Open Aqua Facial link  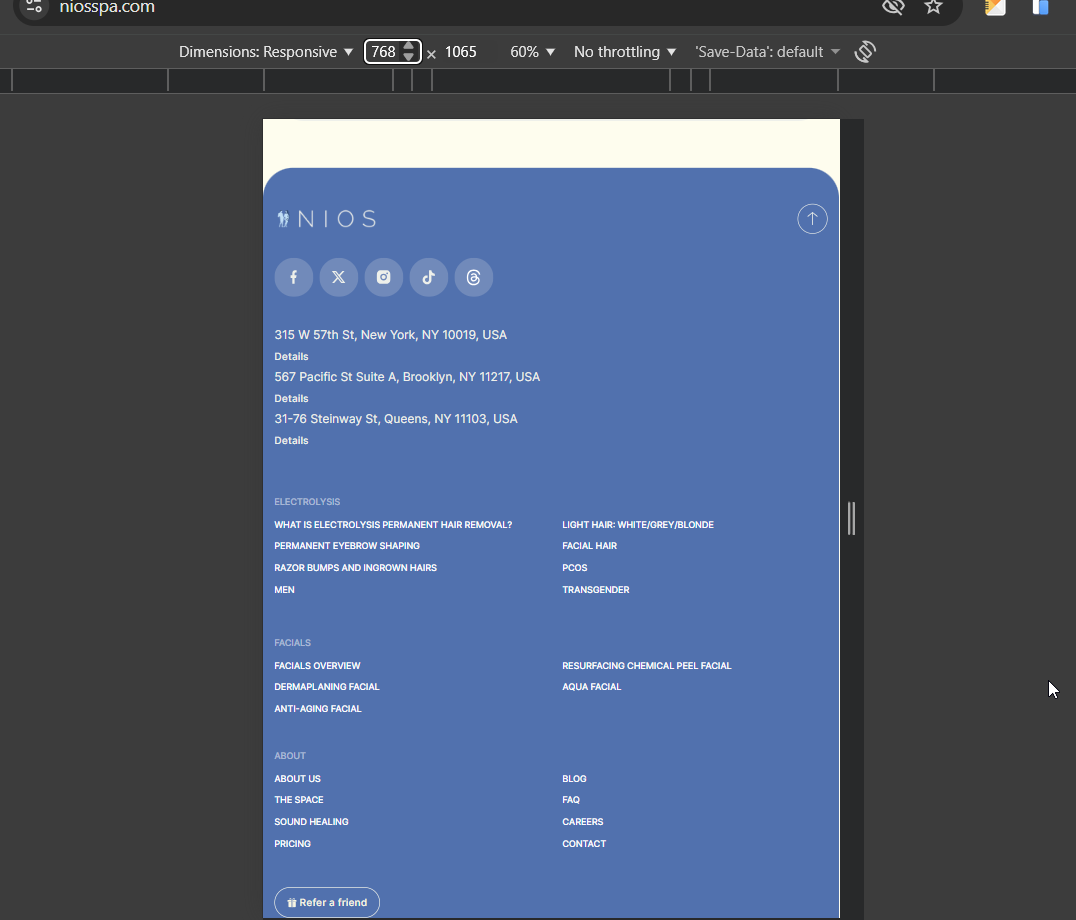[592, 687]
